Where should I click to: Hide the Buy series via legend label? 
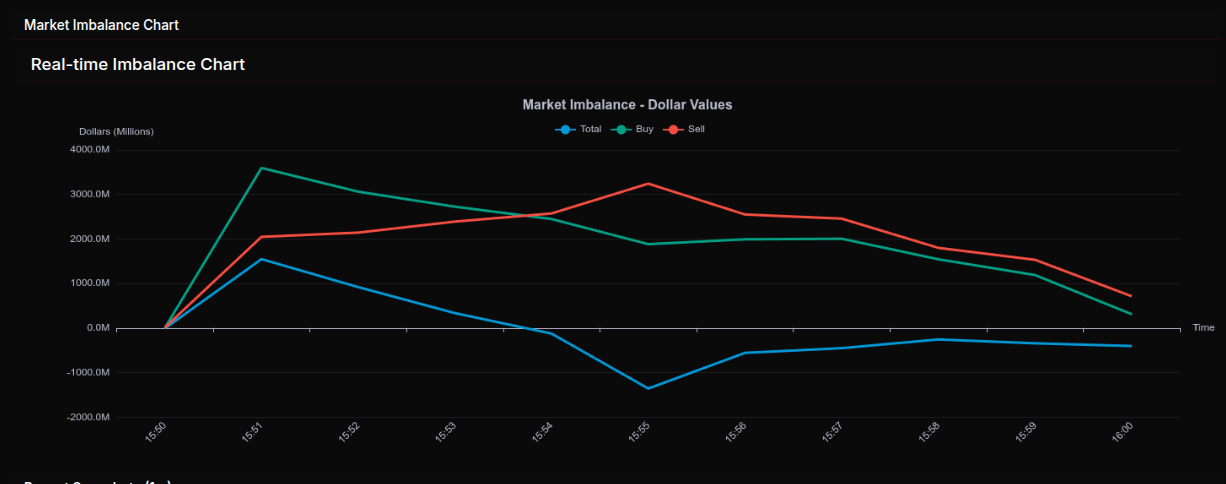click(x=644, y=129)
